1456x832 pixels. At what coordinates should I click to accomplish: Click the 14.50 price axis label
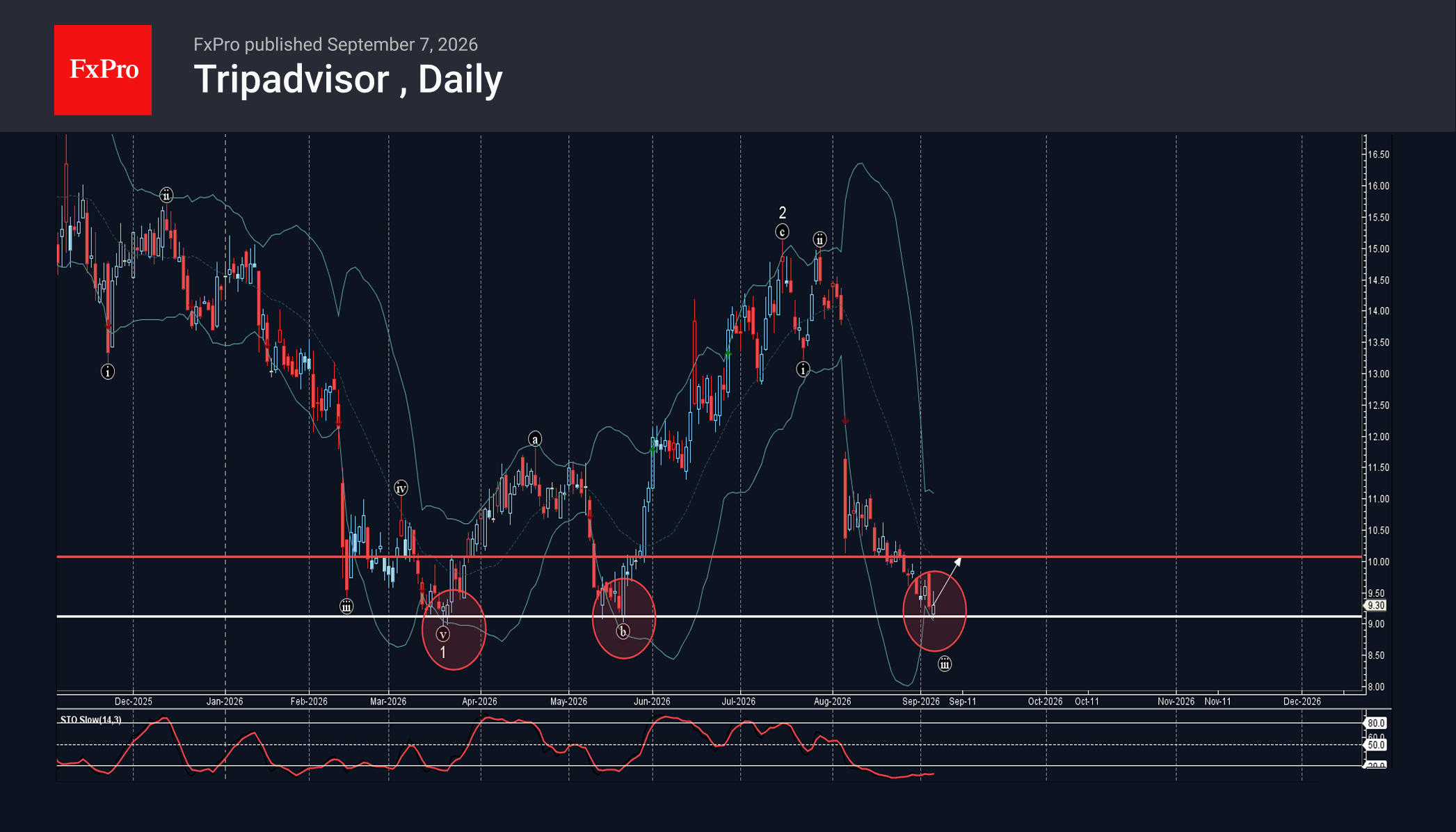(x=1378, y=280)
